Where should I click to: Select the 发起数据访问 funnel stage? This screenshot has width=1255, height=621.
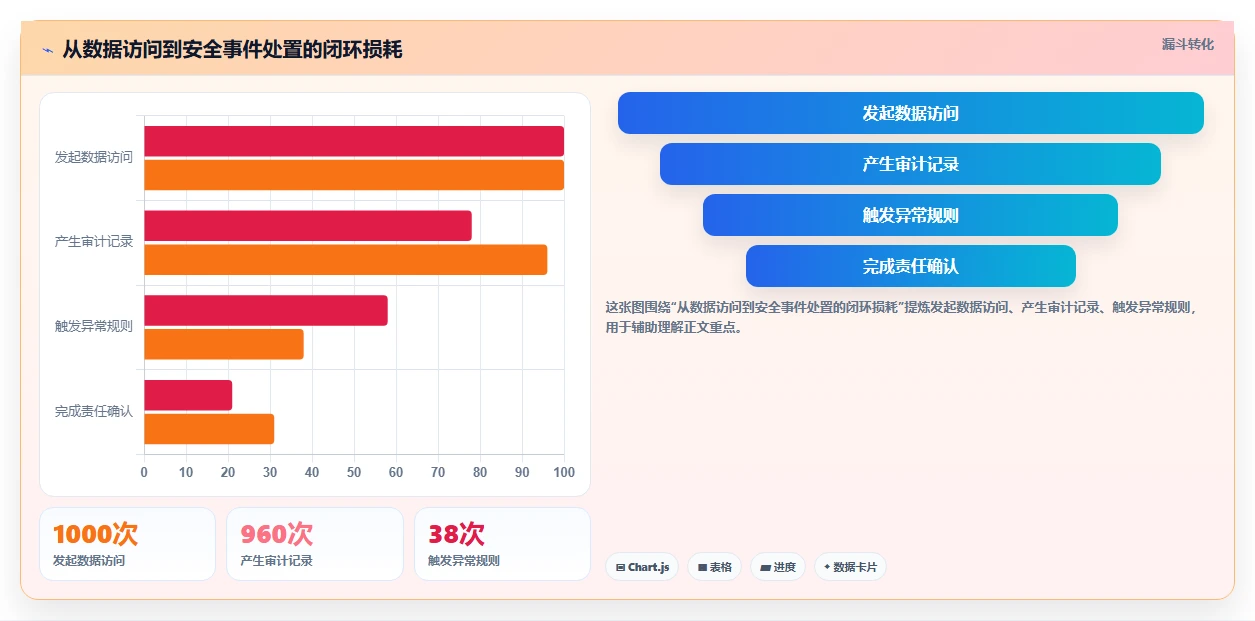click(911, 113)
